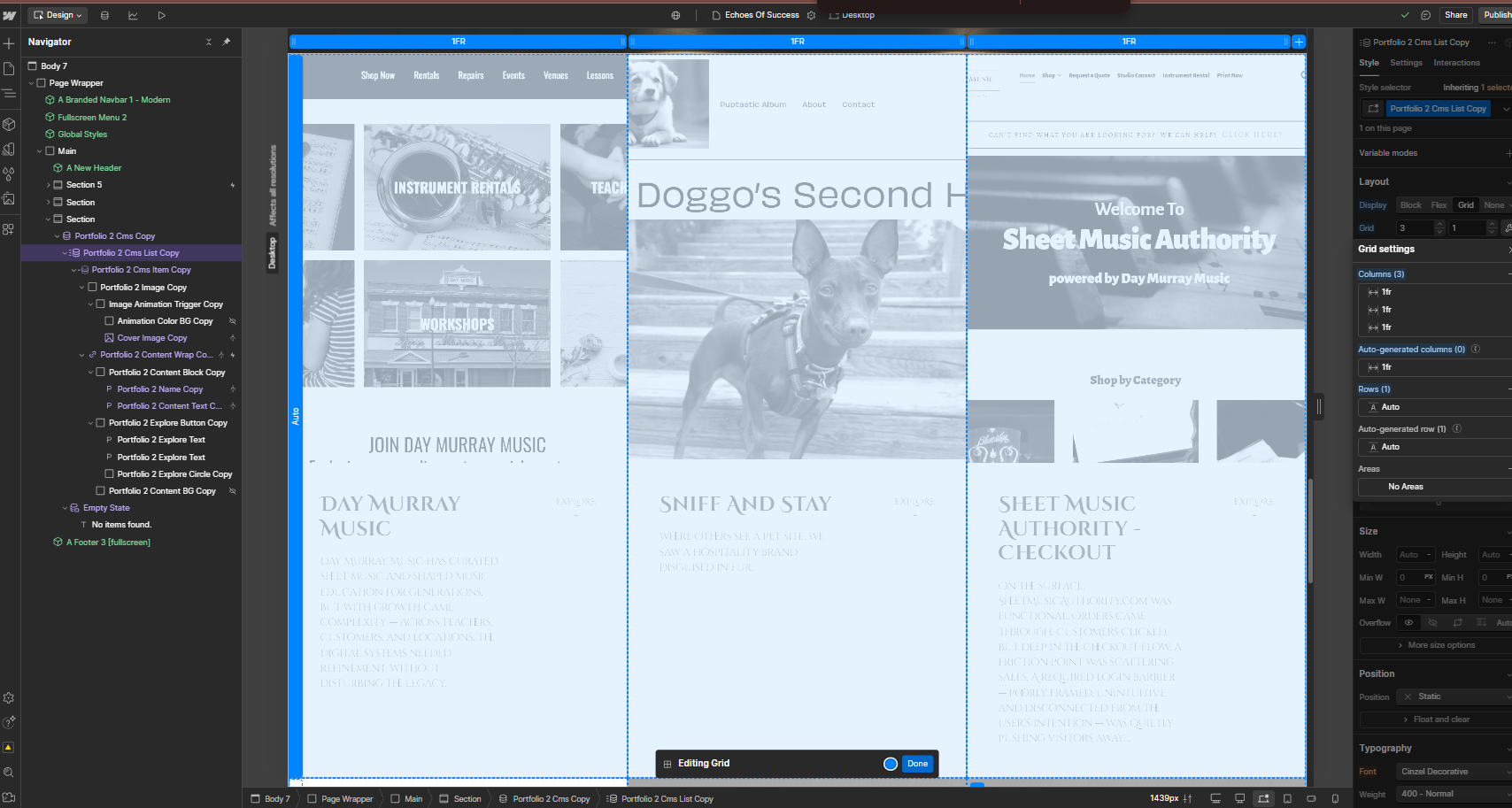The width and height of the screenshot is (1512, 808).
Task: Open the Design mode dropdown
Action: tap(58, 15)
